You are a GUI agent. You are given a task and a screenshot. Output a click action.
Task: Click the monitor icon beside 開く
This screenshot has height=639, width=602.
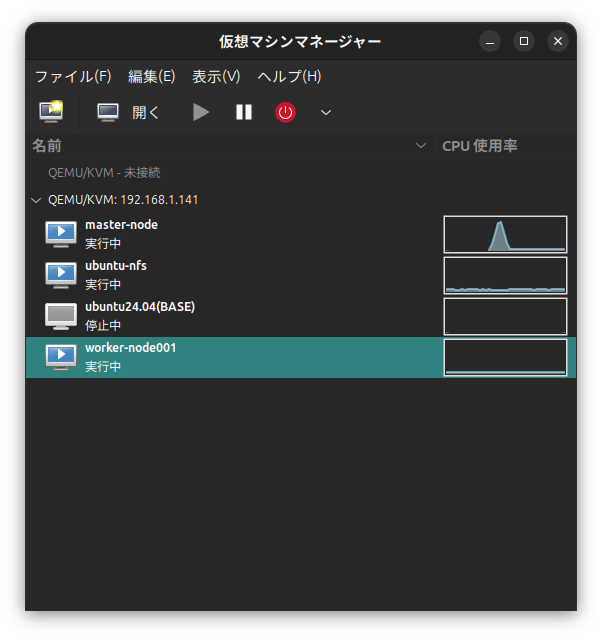click(108, 112)
